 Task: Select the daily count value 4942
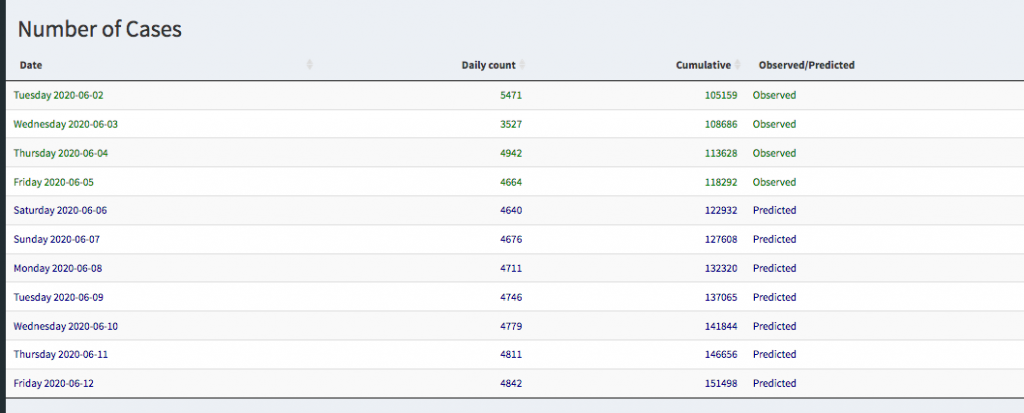[510, 153]
